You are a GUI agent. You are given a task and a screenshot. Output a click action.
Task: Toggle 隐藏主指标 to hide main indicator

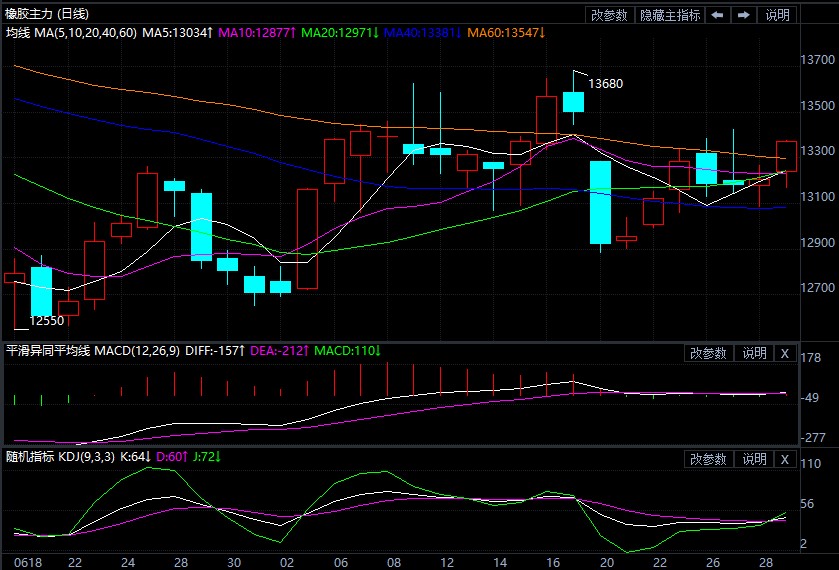[x=670, y=14]
